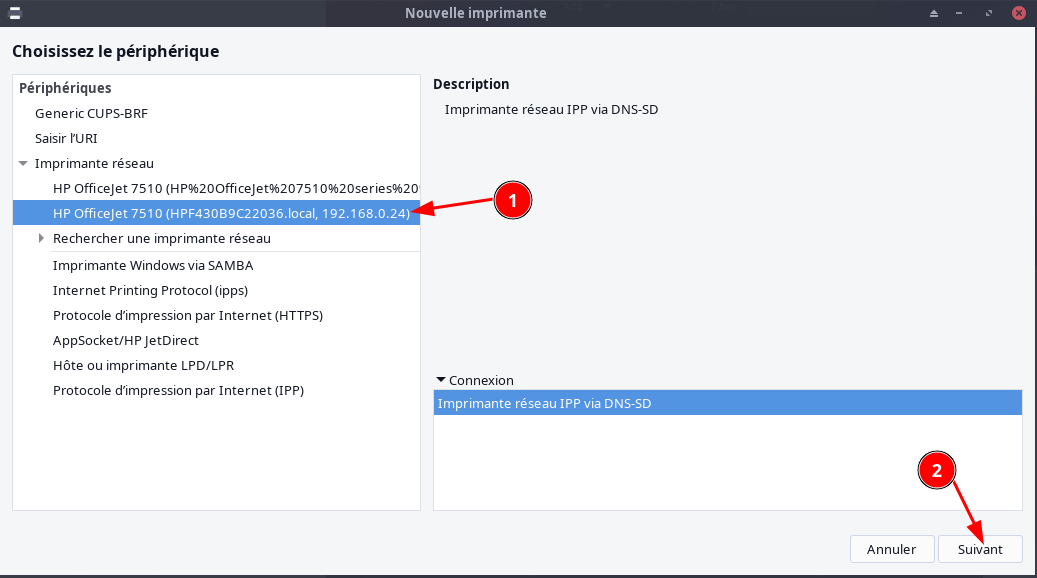The height and width of the screenshot is (578, 1037).
Task: Click the shade (roll-up) window icon
Action: (934, 13)
